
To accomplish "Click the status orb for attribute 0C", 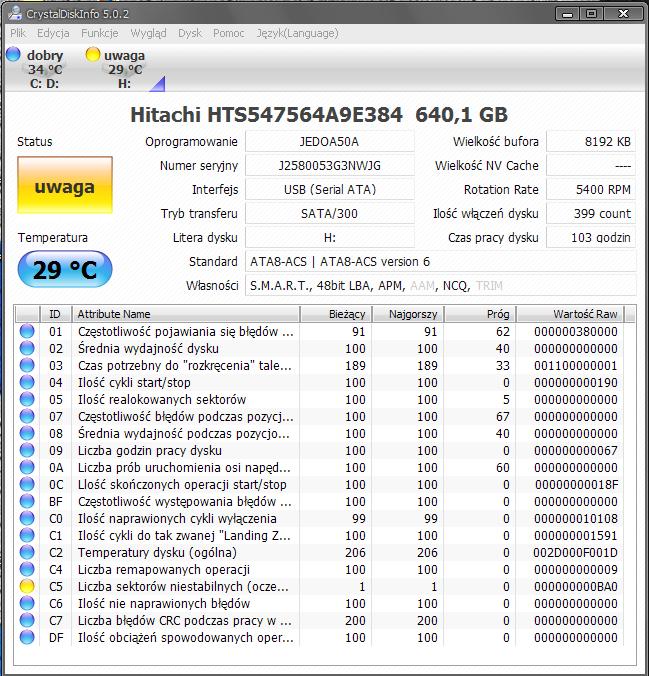I will 27,484.
